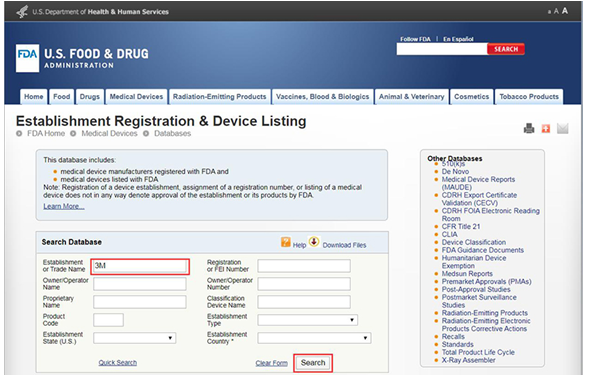Click the Clear Form link

coord(271,363)
